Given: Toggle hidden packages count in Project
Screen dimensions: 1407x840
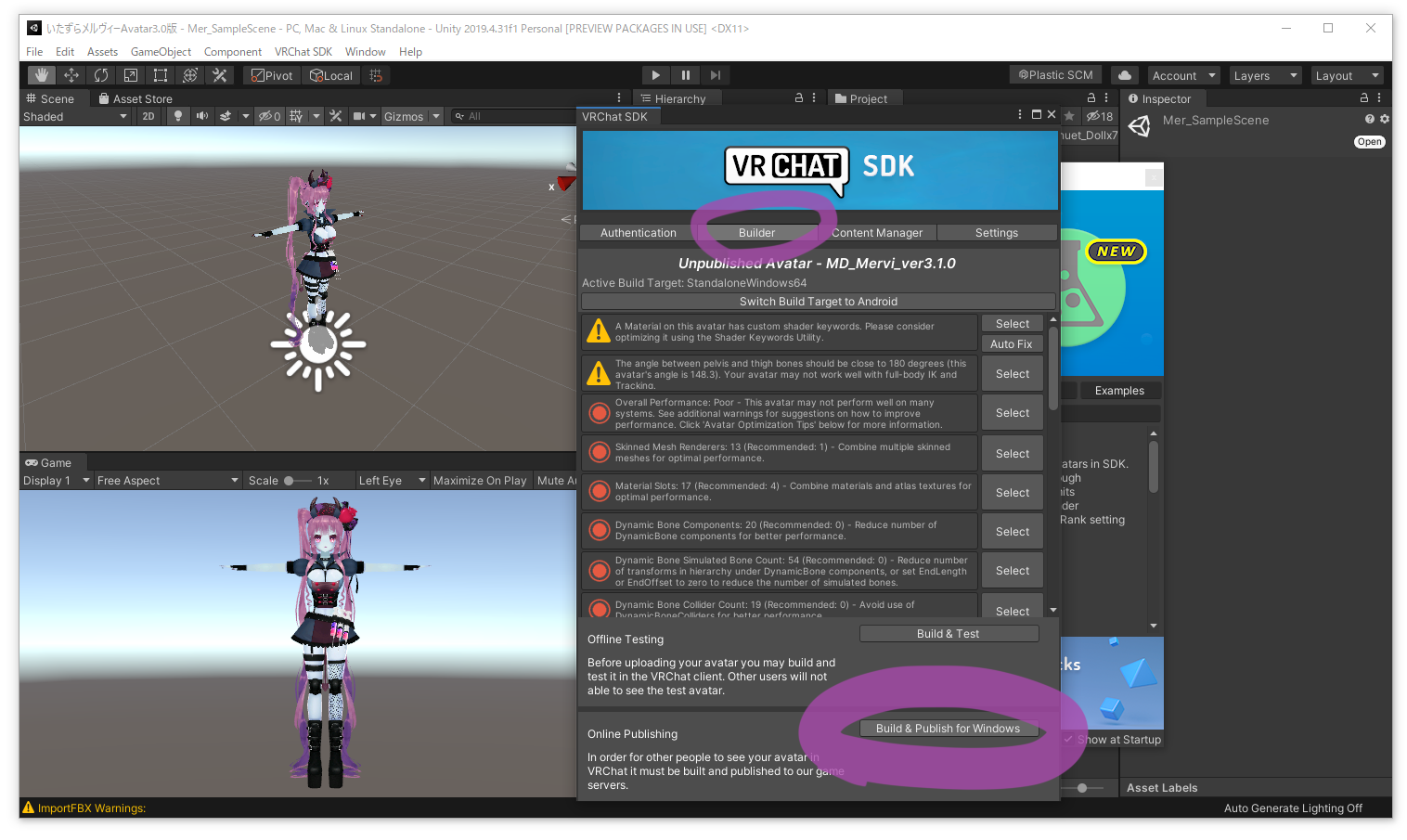Looking at the screenshot, I should click(1100, 116).
